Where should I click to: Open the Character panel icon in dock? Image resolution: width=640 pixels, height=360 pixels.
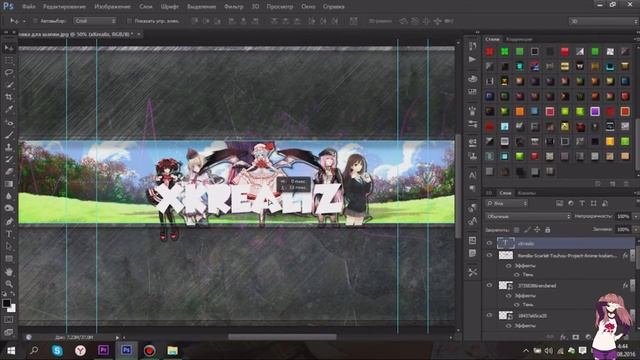tap(473, 175)
